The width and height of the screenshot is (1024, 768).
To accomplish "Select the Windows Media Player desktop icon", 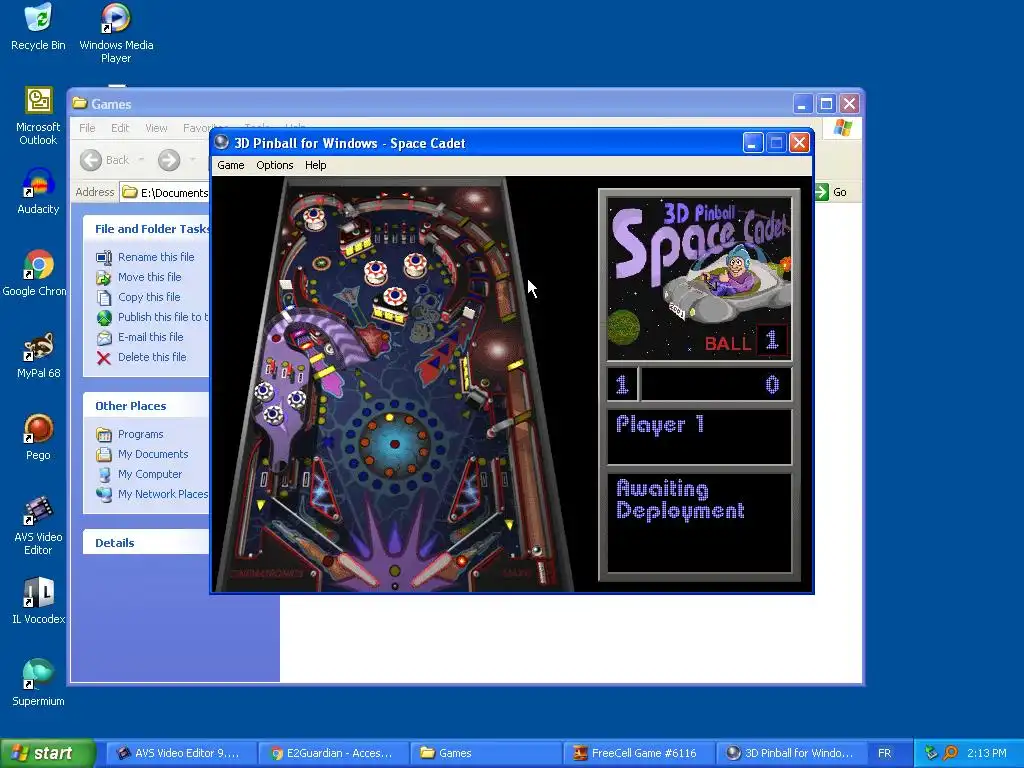I will [116, 33].
